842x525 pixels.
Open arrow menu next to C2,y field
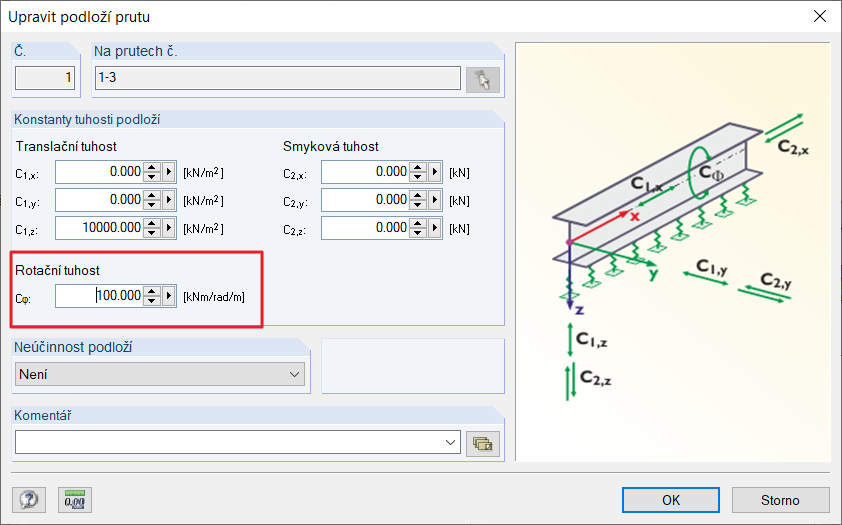coord(435,200)
